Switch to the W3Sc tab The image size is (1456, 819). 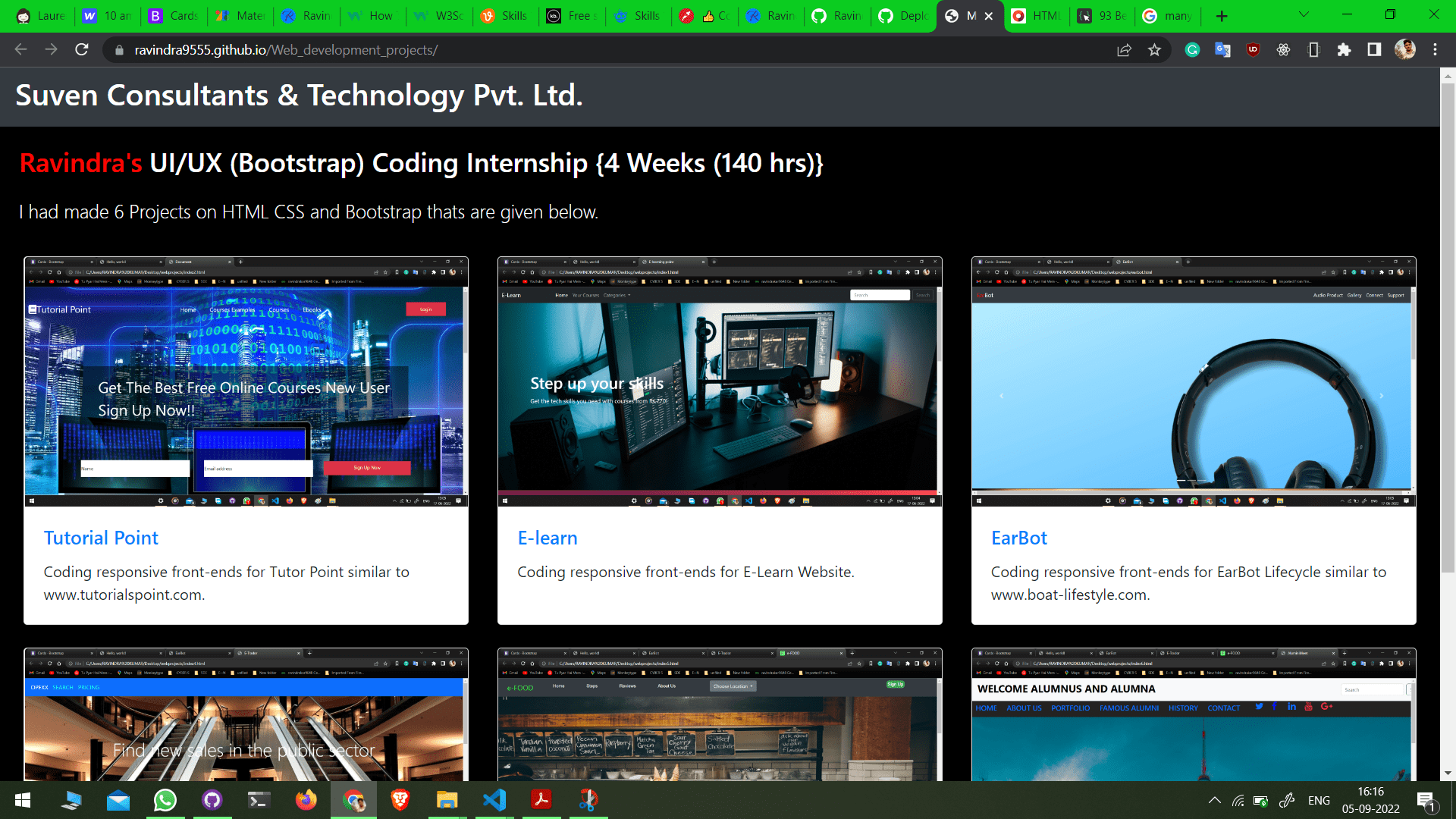pyautogui.click(x=440, y=16)
